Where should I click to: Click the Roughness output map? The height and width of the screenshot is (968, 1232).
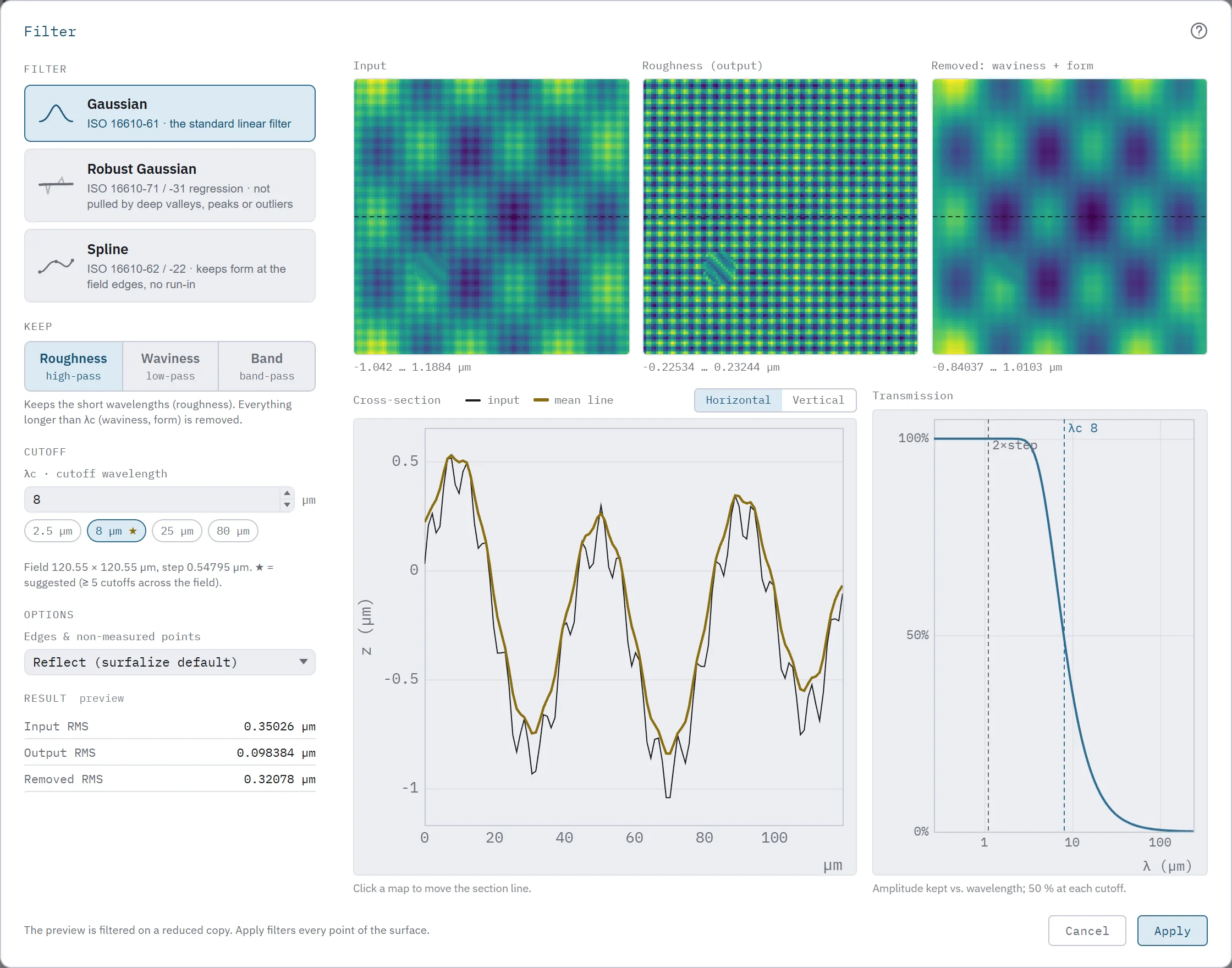coord(780,217)
